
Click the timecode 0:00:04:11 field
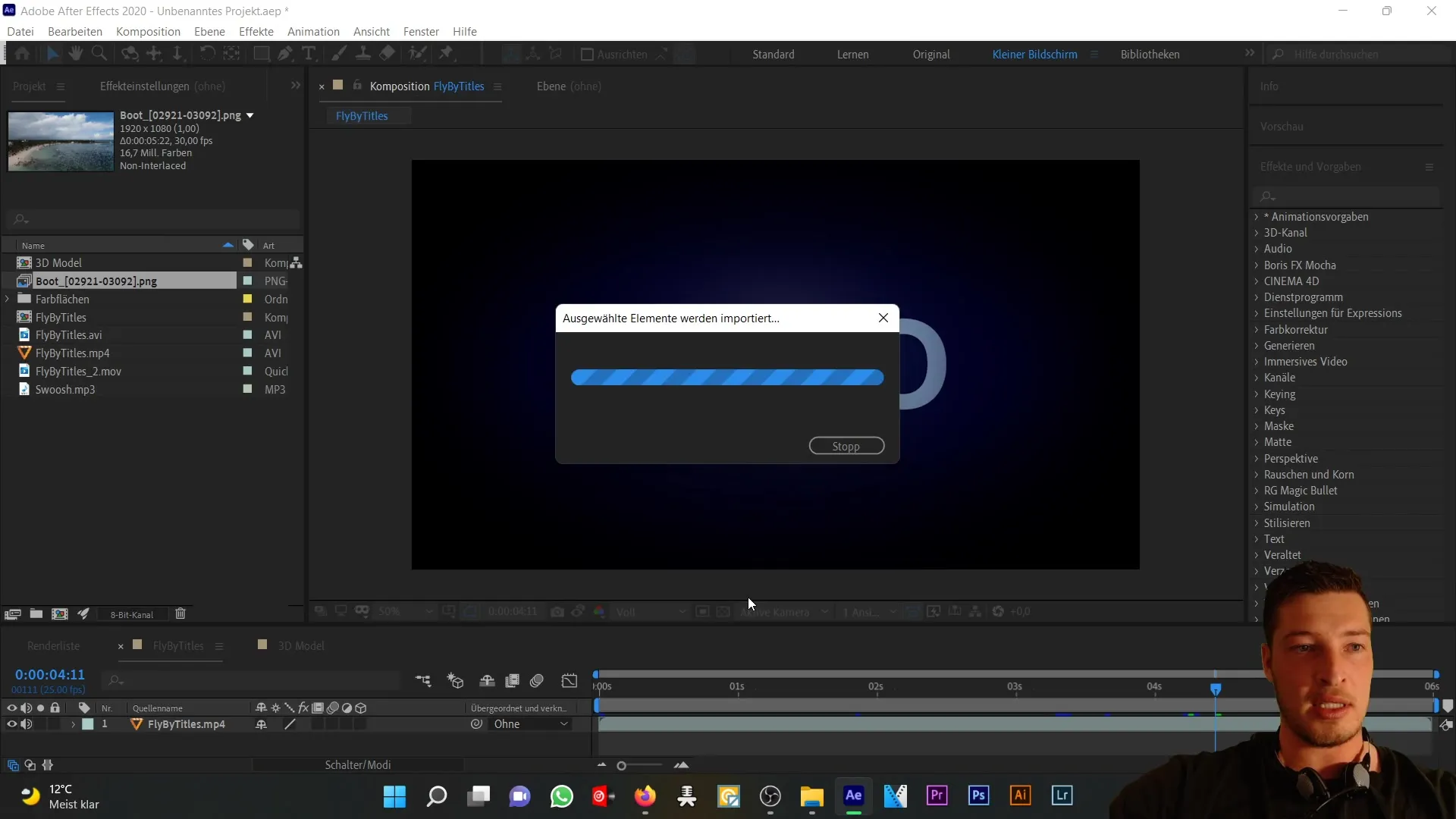point(50,675)
